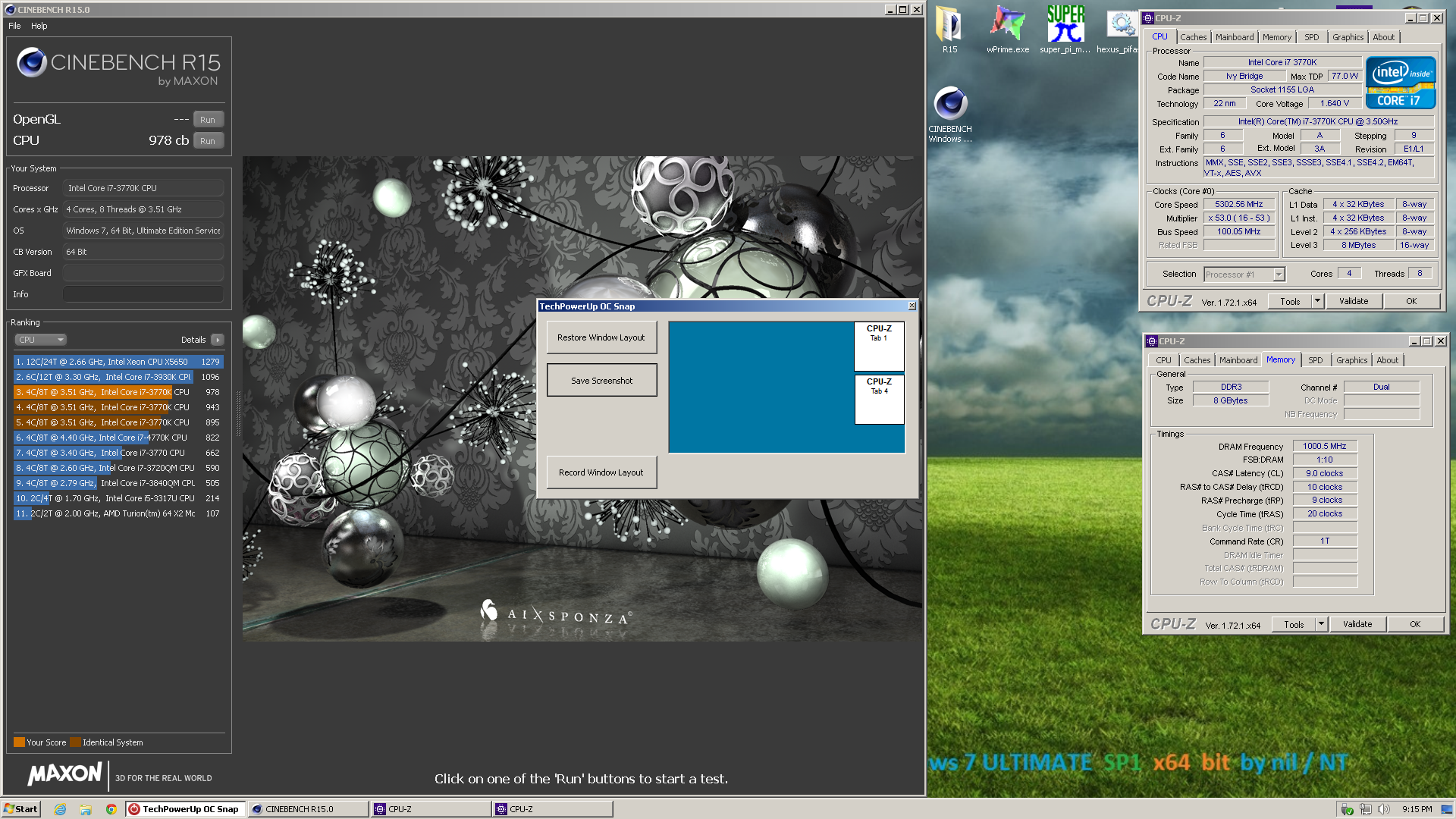Switch to Graphics tab in upper CPU-Z

point(1348,37)
